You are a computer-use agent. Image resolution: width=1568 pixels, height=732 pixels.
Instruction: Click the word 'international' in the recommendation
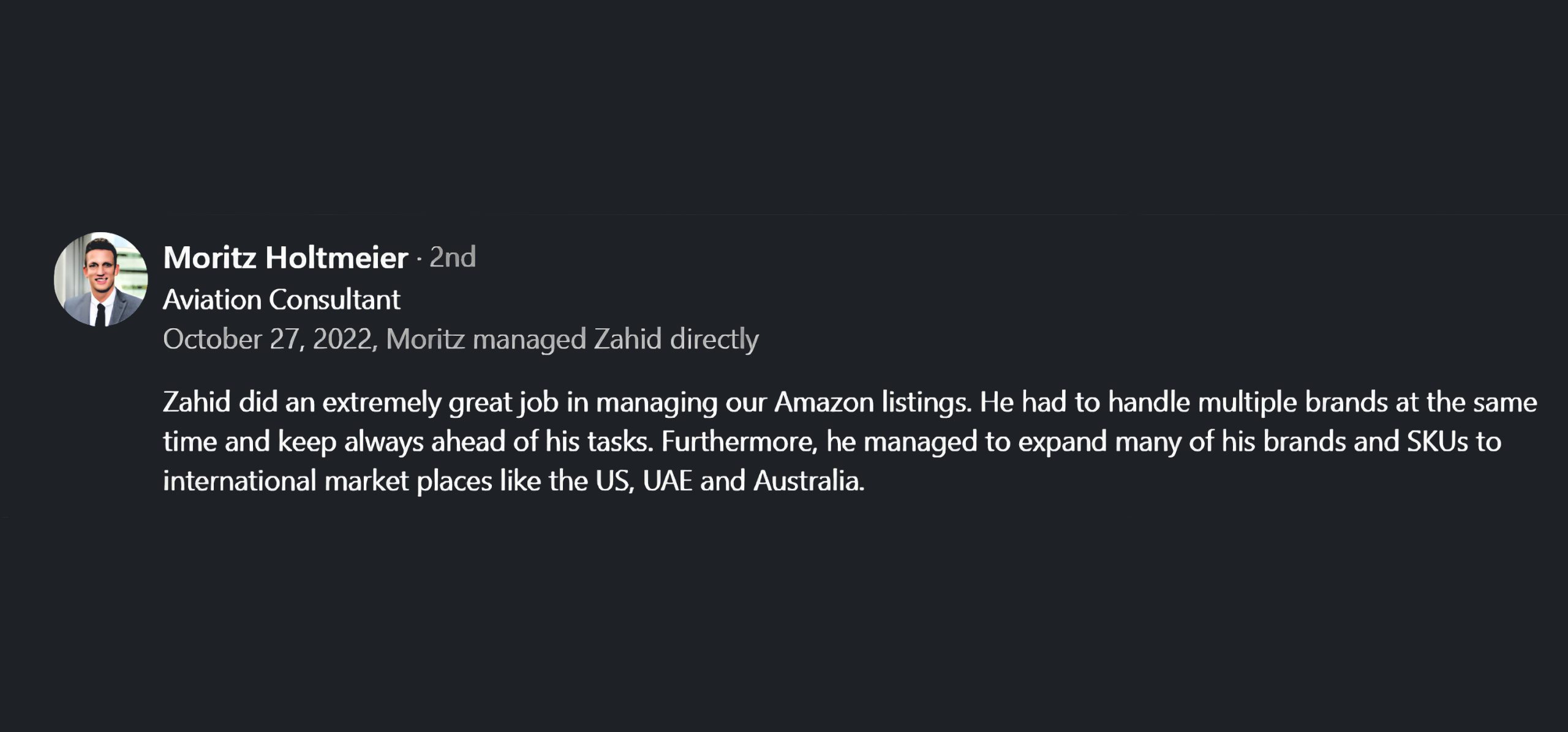coord(239,481)
